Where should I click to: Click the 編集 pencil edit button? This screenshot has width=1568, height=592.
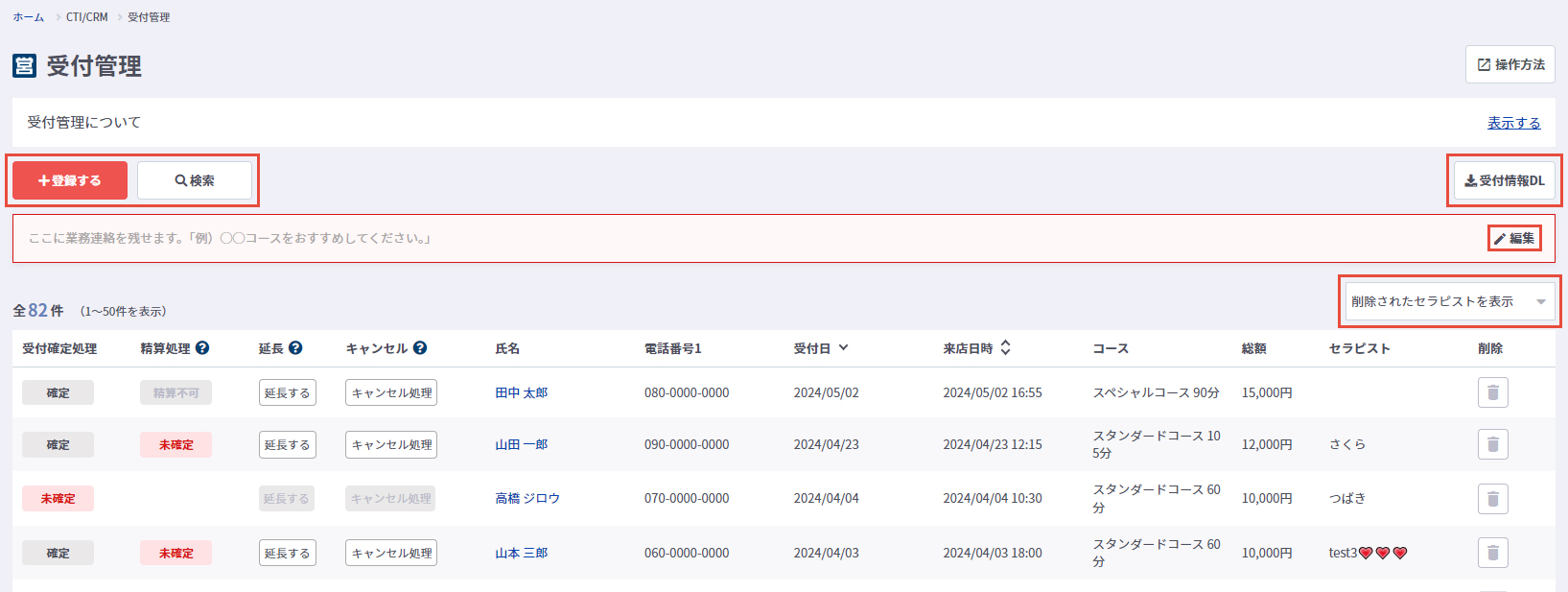click(1514, 238)
